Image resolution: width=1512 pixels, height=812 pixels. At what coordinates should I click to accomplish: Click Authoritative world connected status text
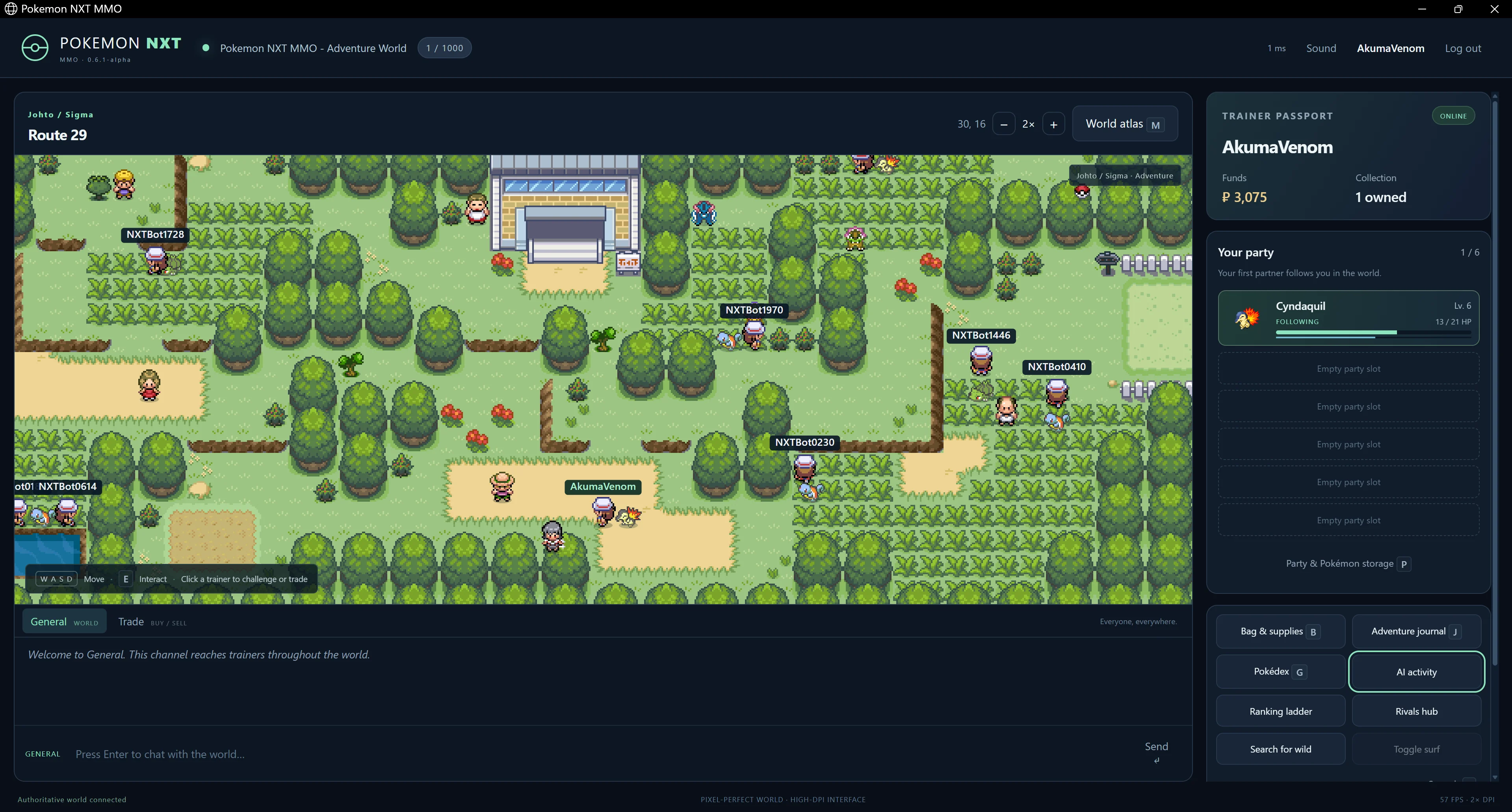(x=72, y=799)
